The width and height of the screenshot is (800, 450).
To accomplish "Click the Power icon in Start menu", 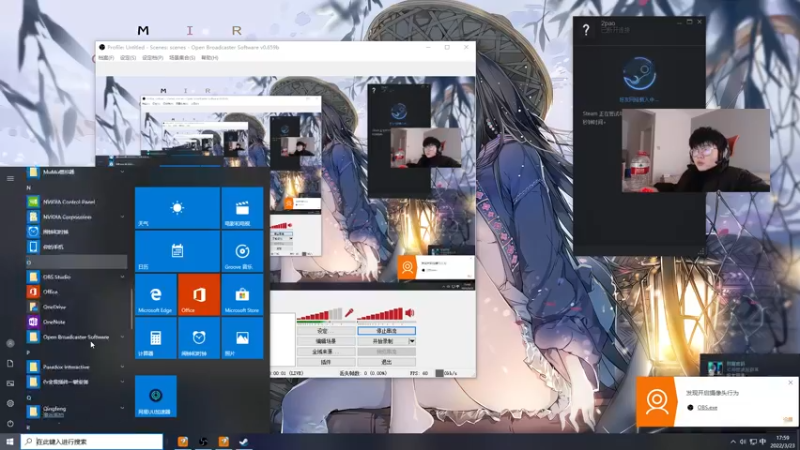I will [x=10, y=423].
